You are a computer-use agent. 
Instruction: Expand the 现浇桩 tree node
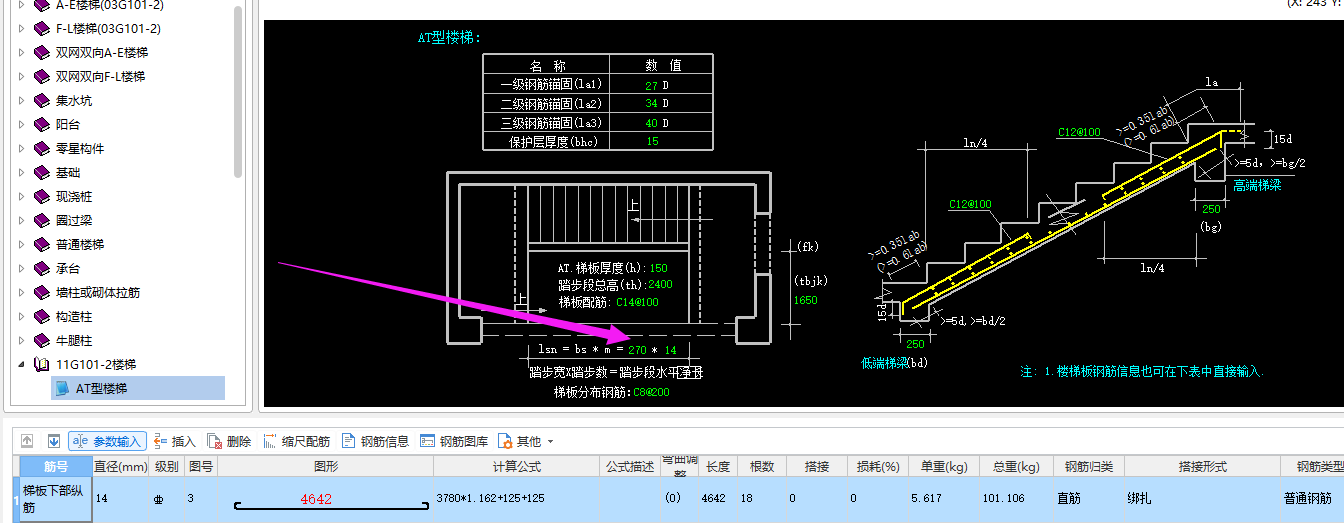click(21, 196)
